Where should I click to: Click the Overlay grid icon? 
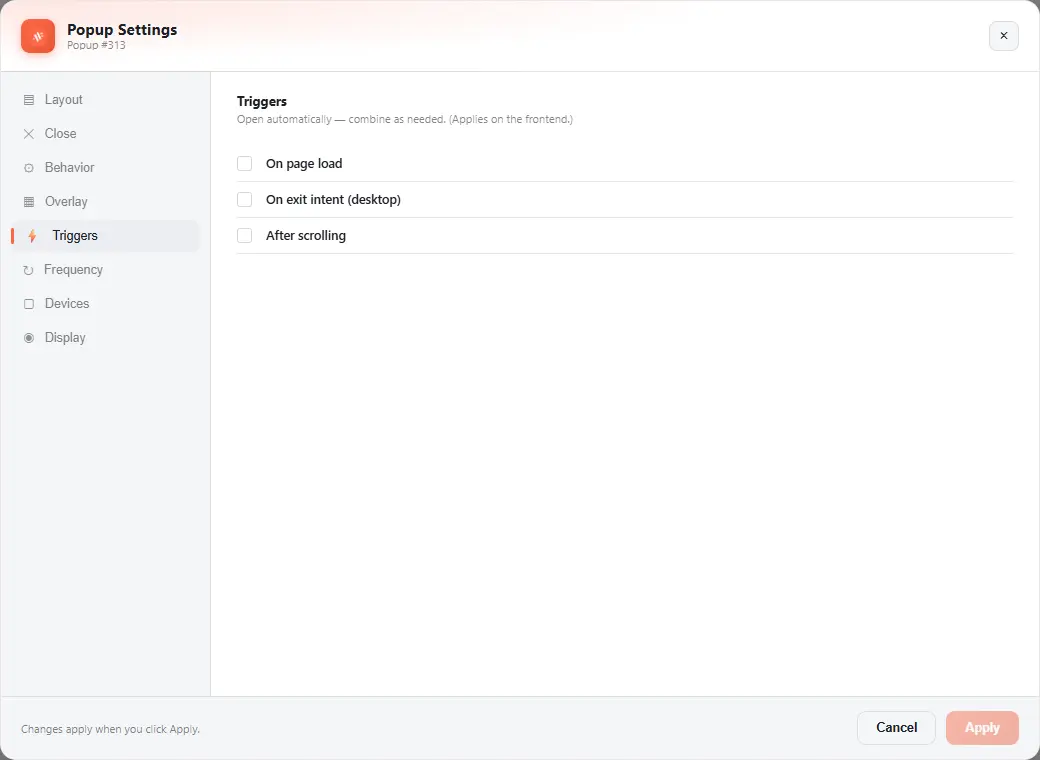(x=29, y=202)
